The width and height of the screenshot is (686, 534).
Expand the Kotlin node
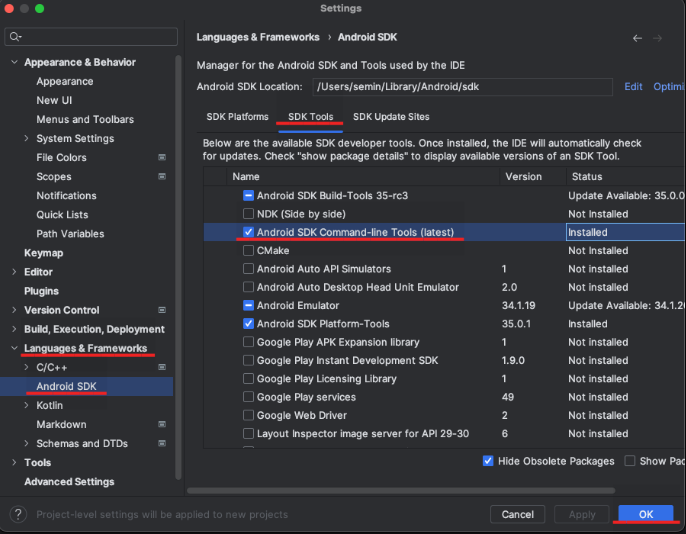pyautogui.click(x=26, y=405)
